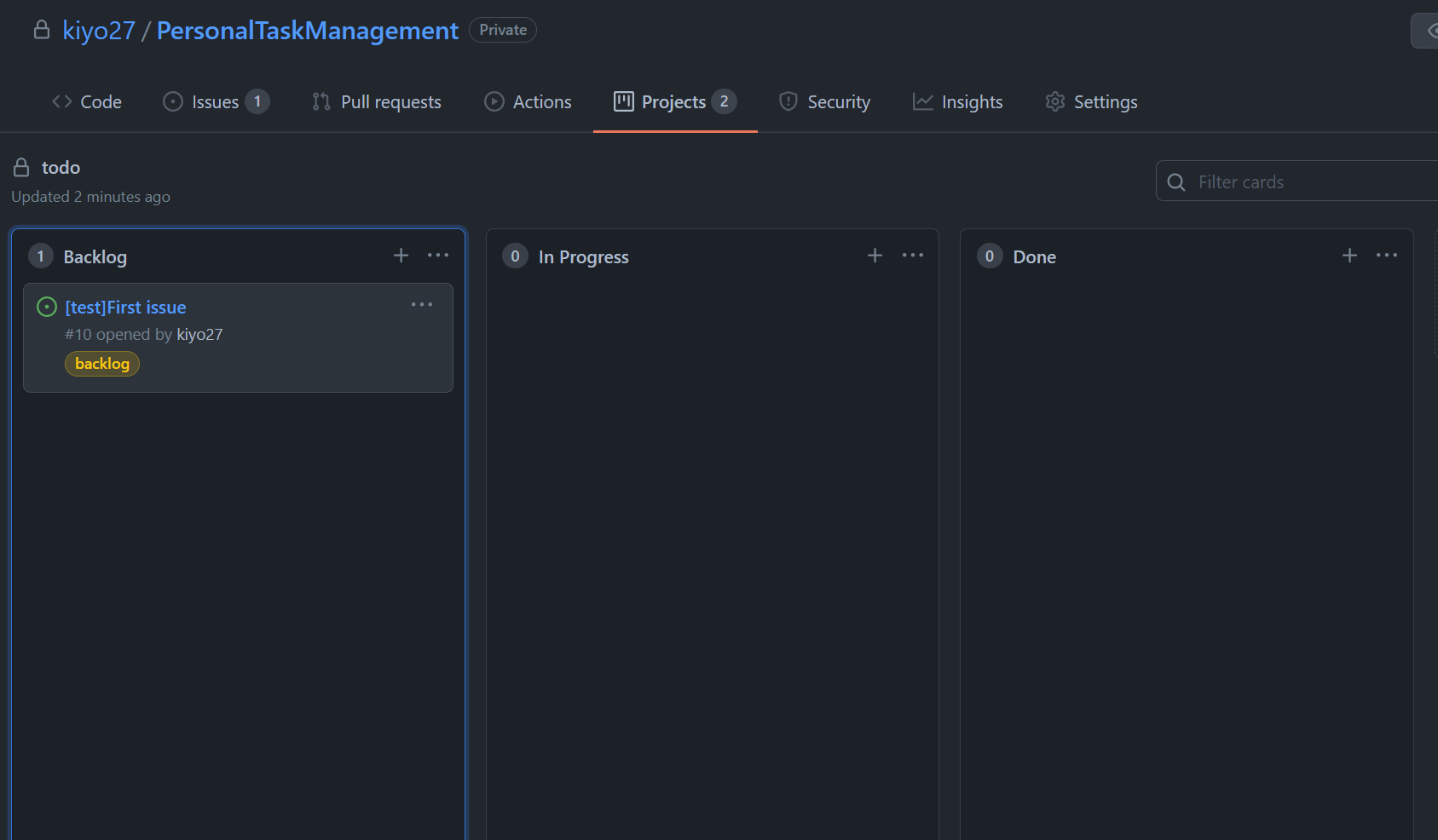Open the In Progress column options menu
This screenshot has height=840, width=1438.
(912, 255)
